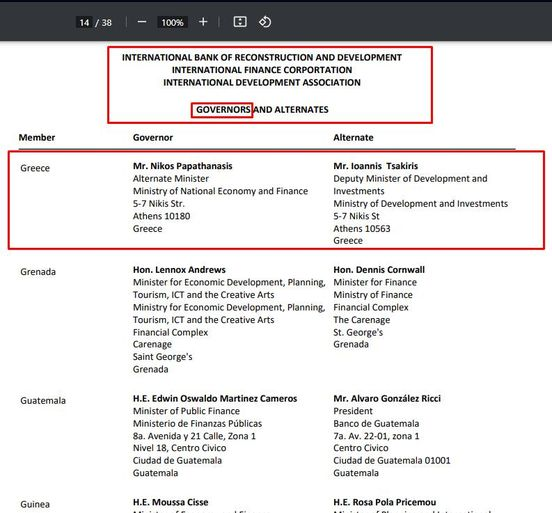Click the 'Alternate Minister' title text
The width and height of the screenshot is (552, 513).
pyautogui.click(x=171, y=179)
